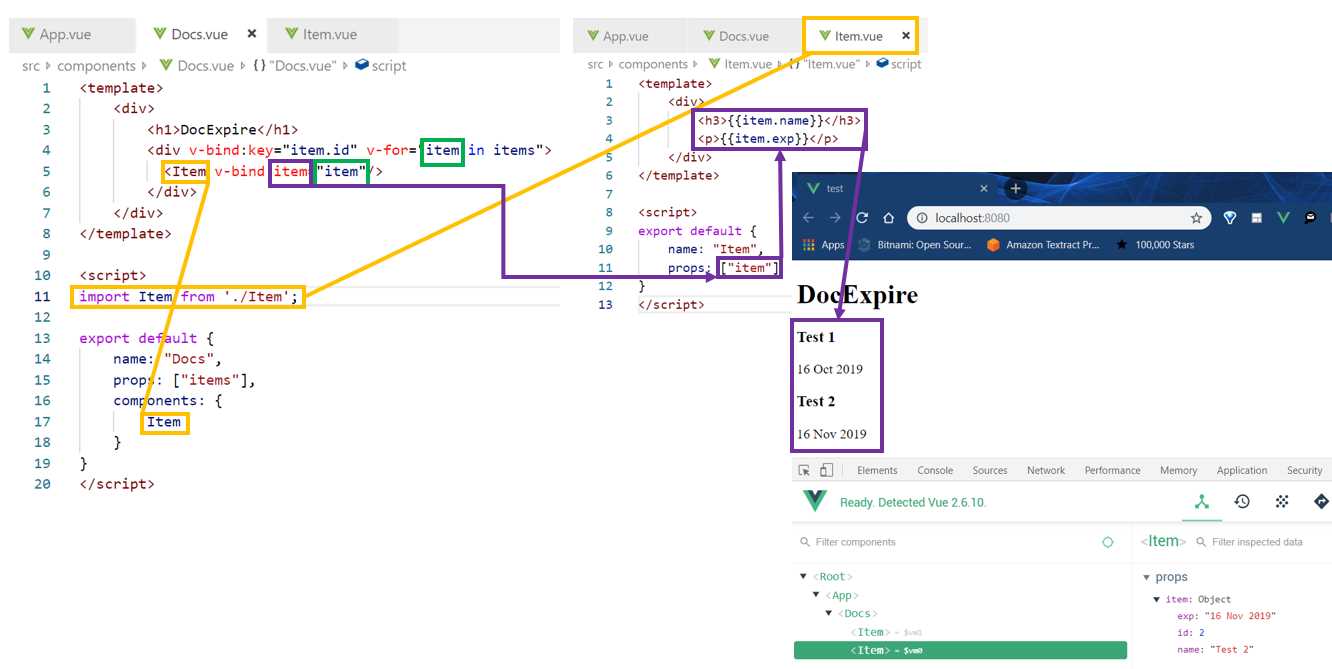Click the inspect element icon in DevTools
The image size is (1332, 669).
point(804,470)
